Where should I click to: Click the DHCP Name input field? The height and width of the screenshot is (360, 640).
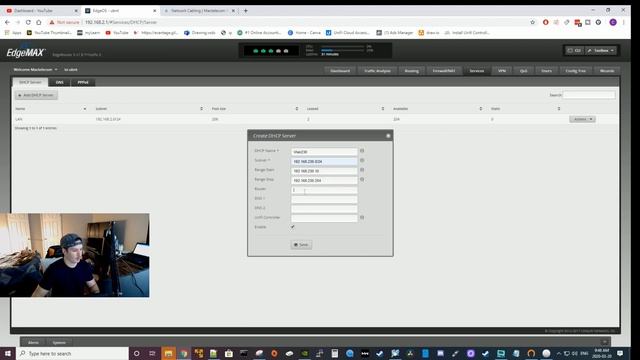coord(324,151)
